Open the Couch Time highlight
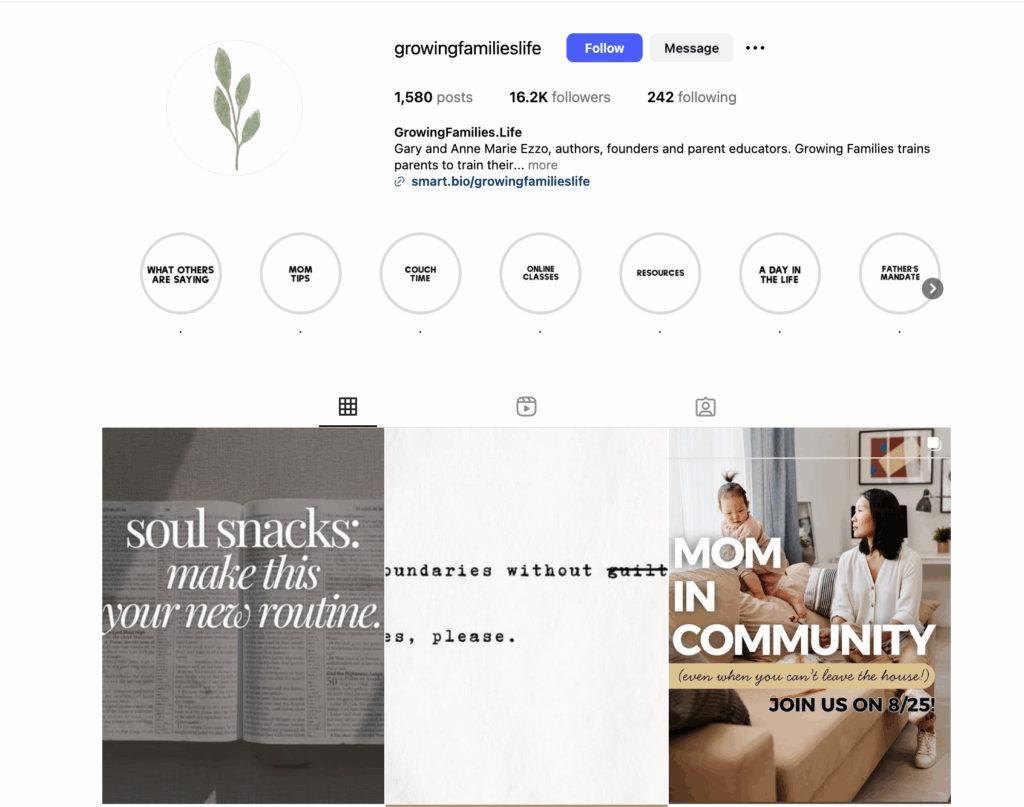Image resolution: width=1024 pixels, height=807 pixels. tap(420, 273)
